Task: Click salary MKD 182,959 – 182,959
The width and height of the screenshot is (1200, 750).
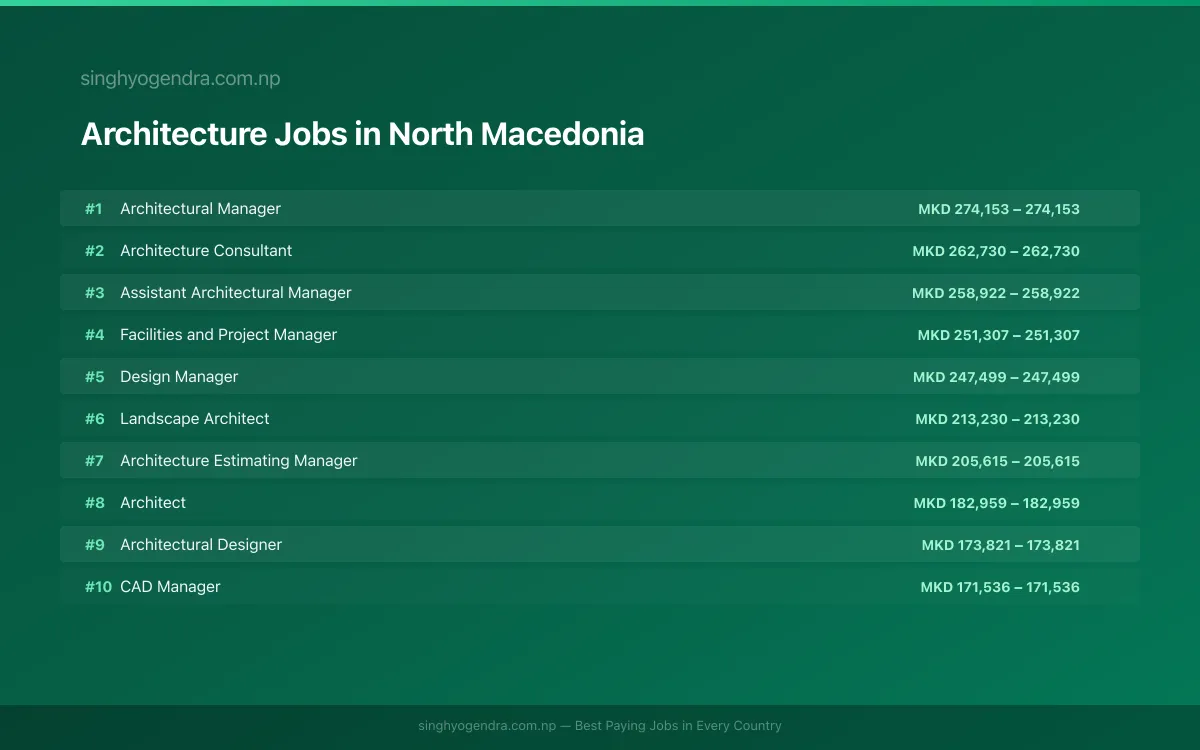Action: pos(996,503)
